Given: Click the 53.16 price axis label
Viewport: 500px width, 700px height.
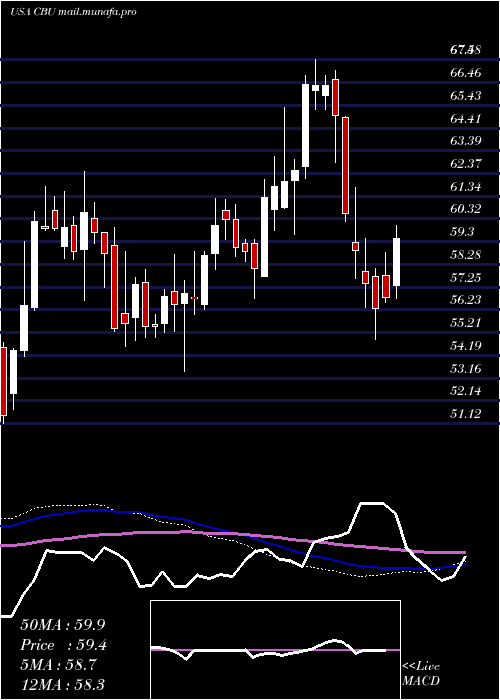Looking at the screenshot, I should [x=466, y=369].
